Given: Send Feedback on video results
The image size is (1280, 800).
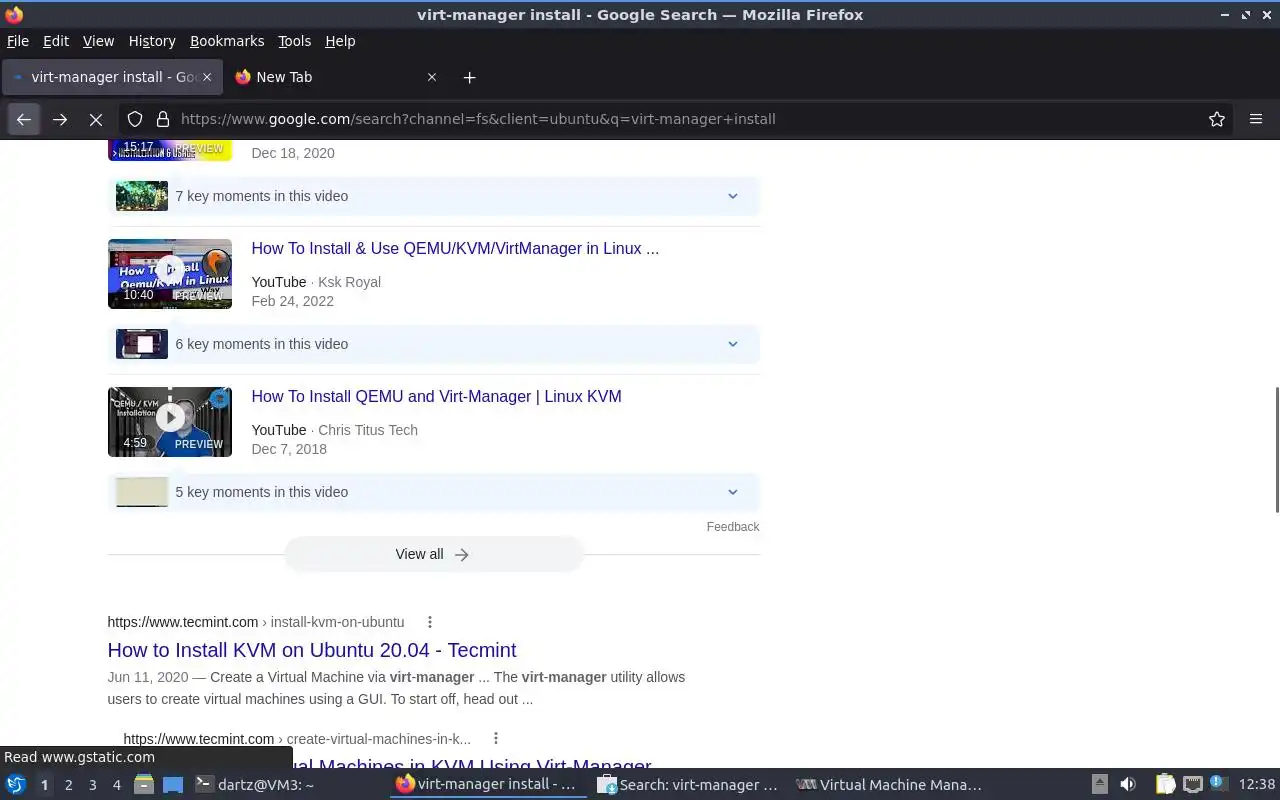Looking at the screenshot, I should (733, 527).
